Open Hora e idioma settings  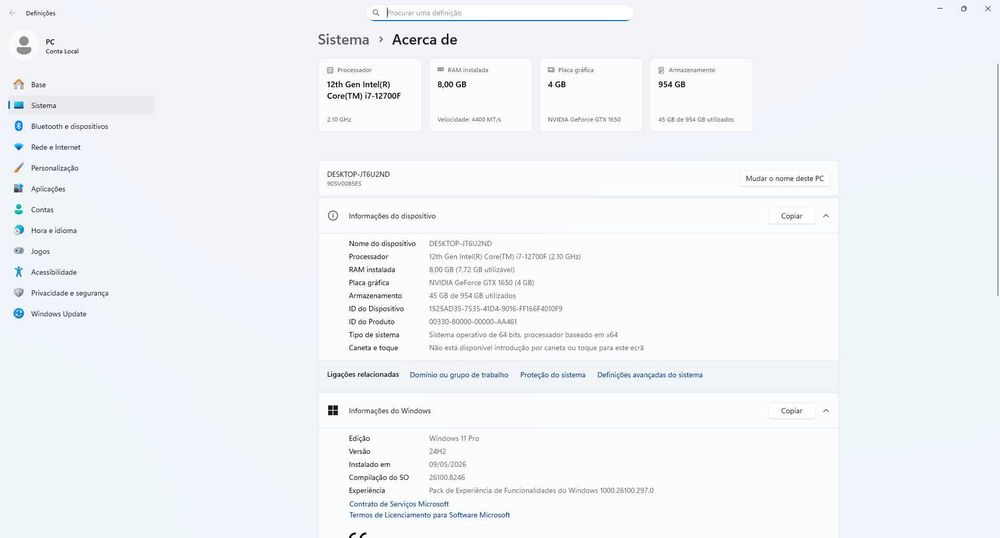coord(81,230)
